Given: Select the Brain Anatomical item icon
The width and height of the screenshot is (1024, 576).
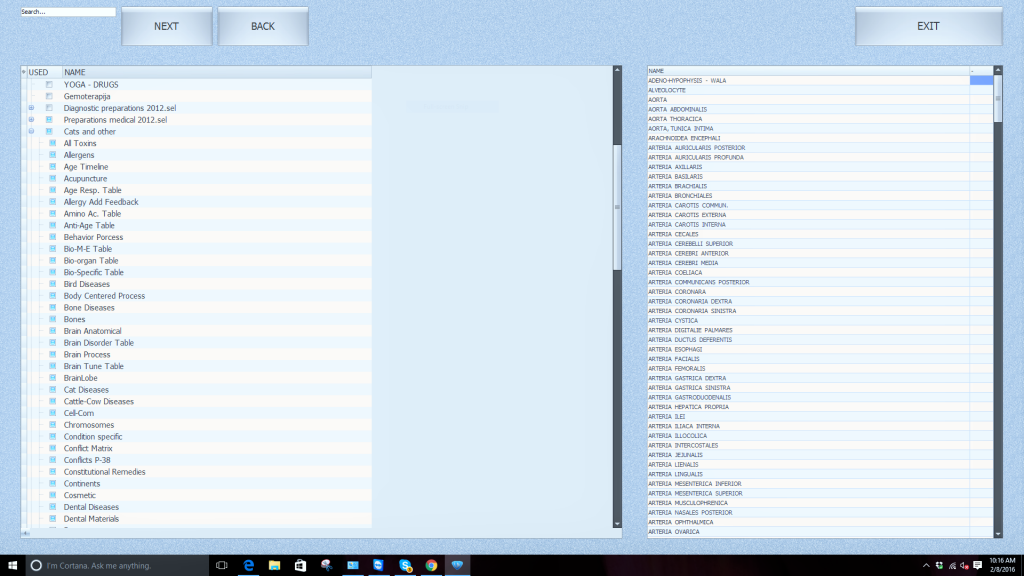Looking at the screenshot, I should (x=53, y=331).
